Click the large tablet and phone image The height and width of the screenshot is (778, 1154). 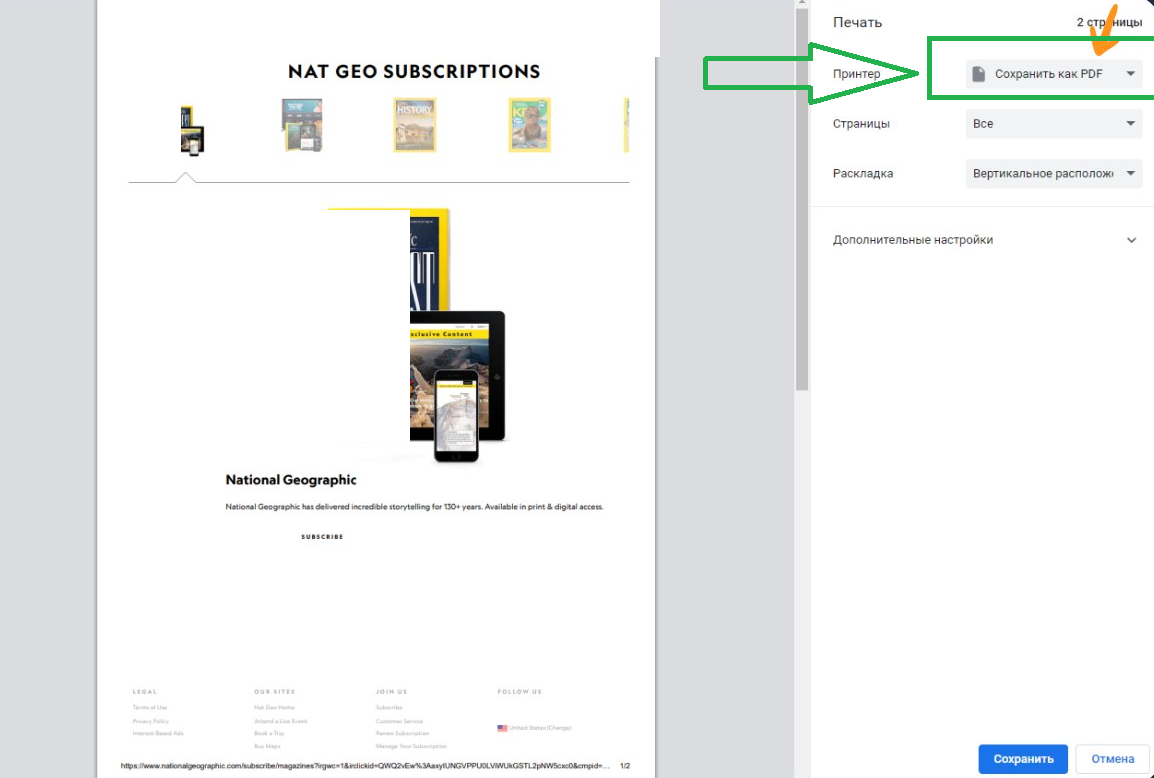point(417,336)
